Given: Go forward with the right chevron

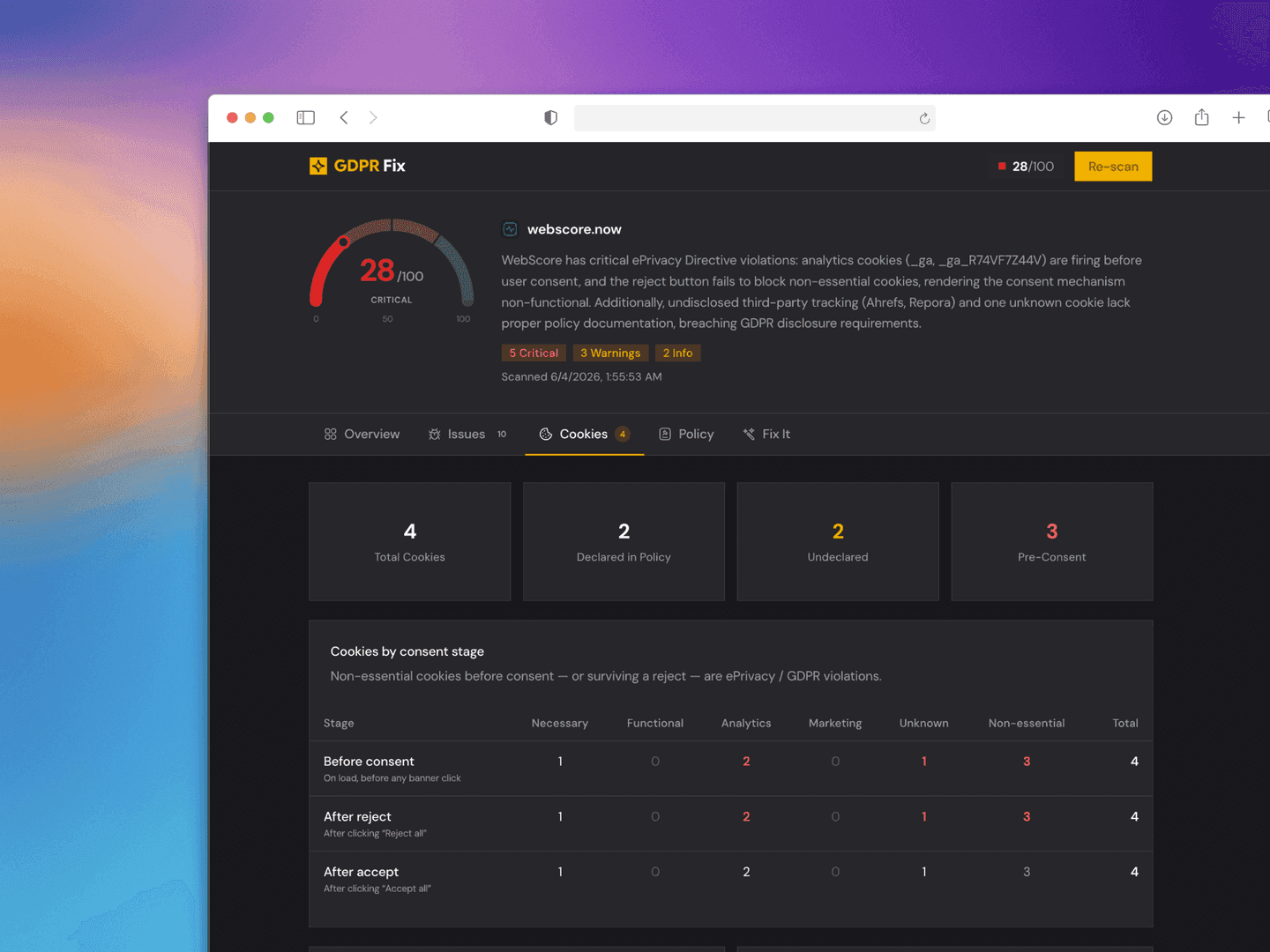Looking at the screenshot, I should tap(373, 117).
